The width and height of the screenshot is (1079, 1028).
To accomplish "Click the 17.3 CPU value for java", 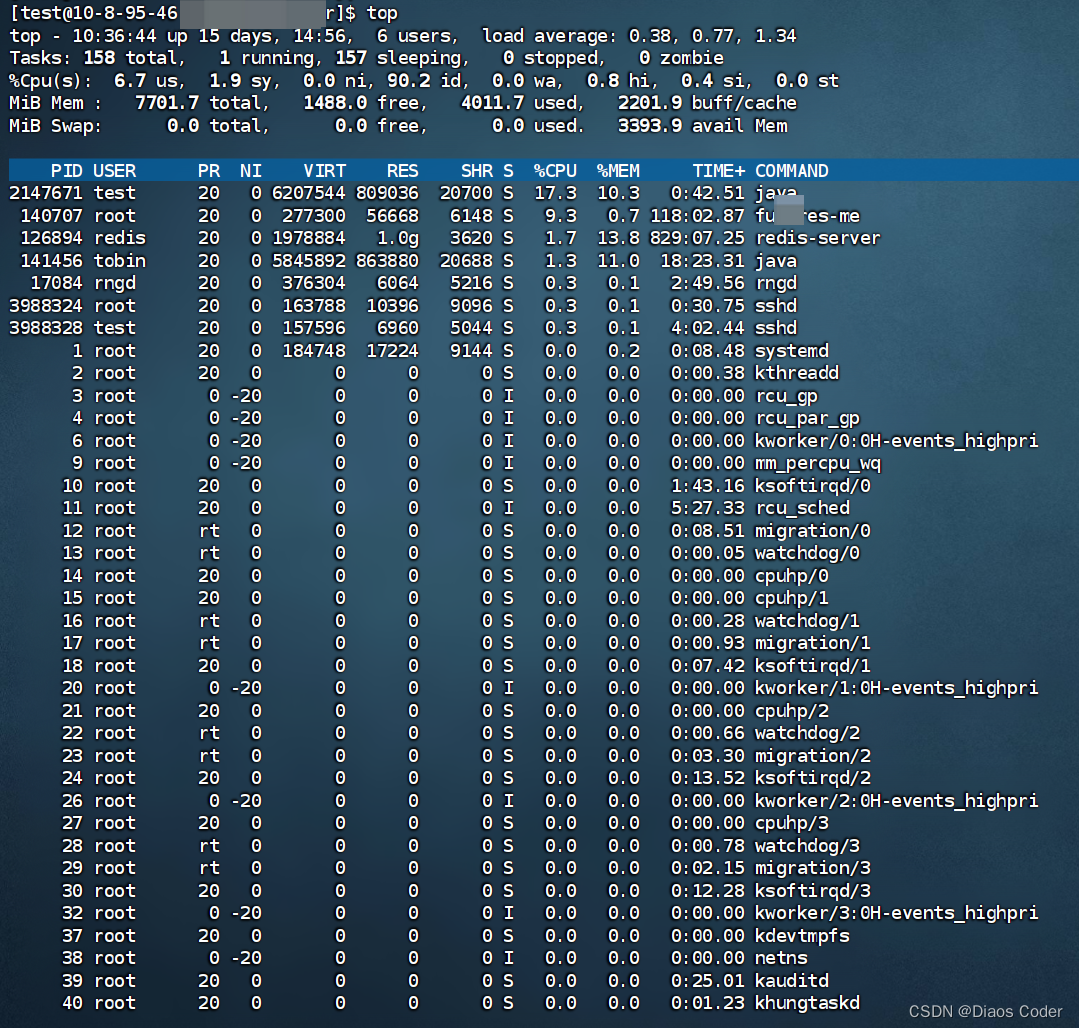I will coord(555,193).
